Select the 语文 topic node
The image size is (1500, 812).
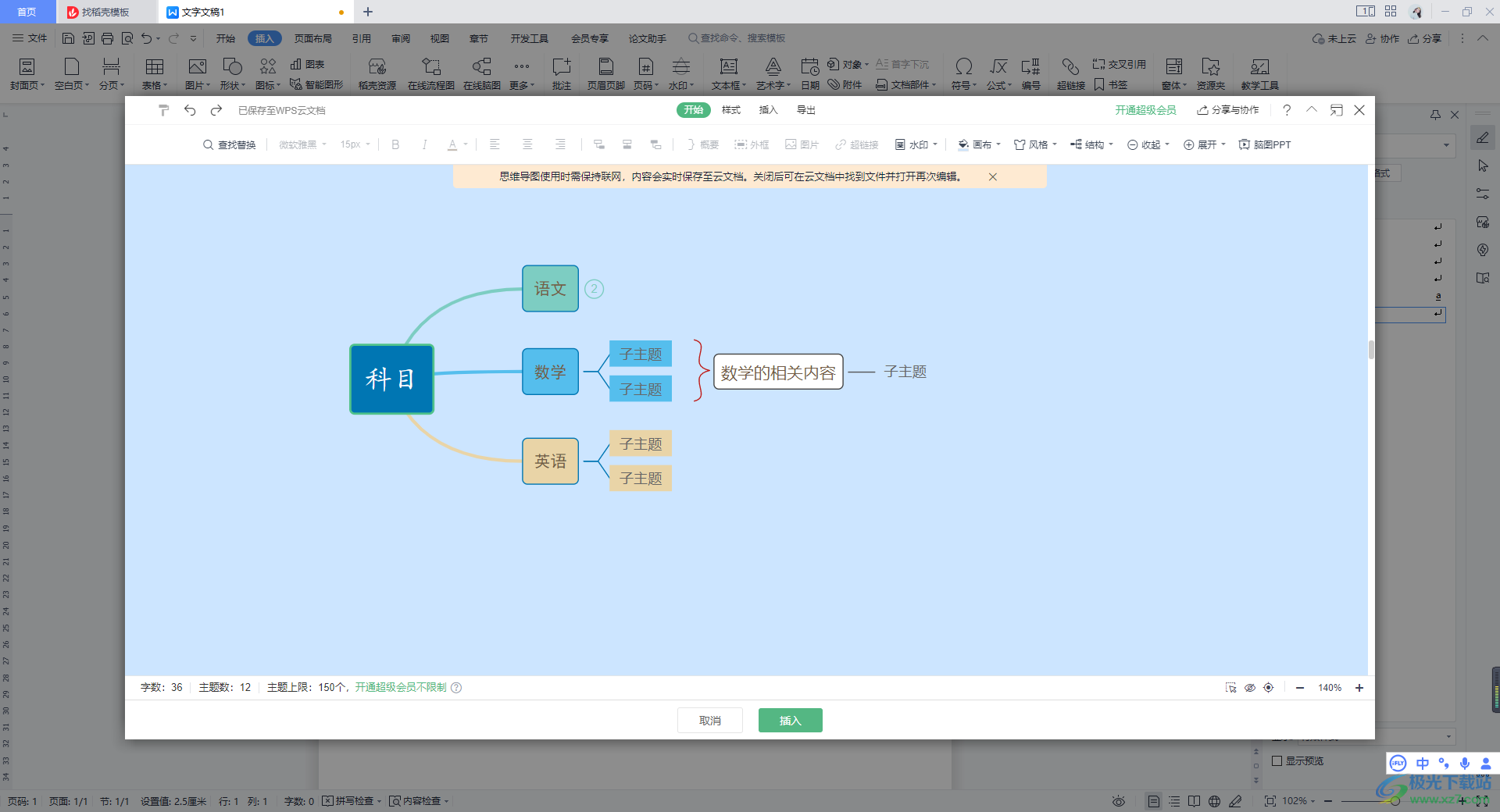pos(550,288)
